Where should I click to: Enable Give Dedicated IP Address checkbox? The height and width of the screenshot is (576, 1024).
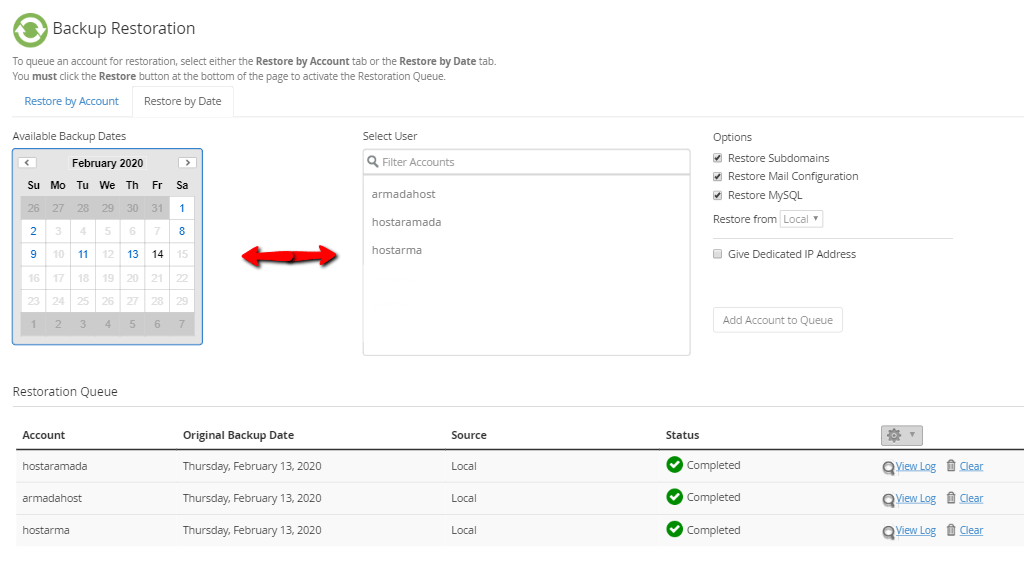point(718,254)
